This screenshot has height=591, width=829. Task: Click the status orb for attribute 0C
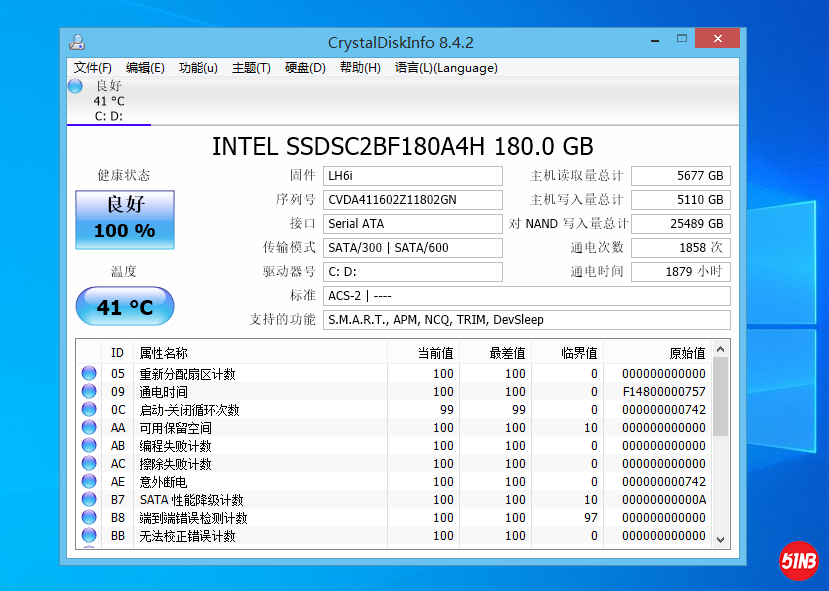click(89, 410)
